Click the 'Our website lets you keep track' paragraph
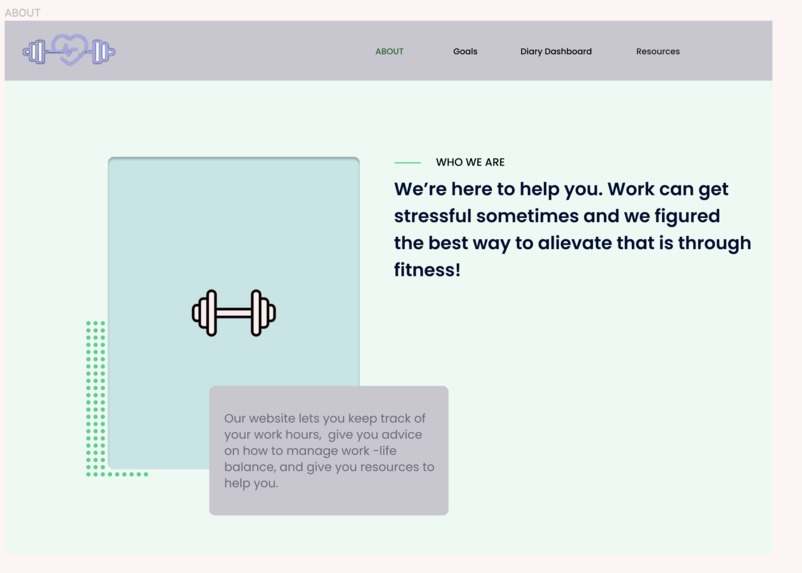This screenshot has height=573, width=802. (329, 451)
